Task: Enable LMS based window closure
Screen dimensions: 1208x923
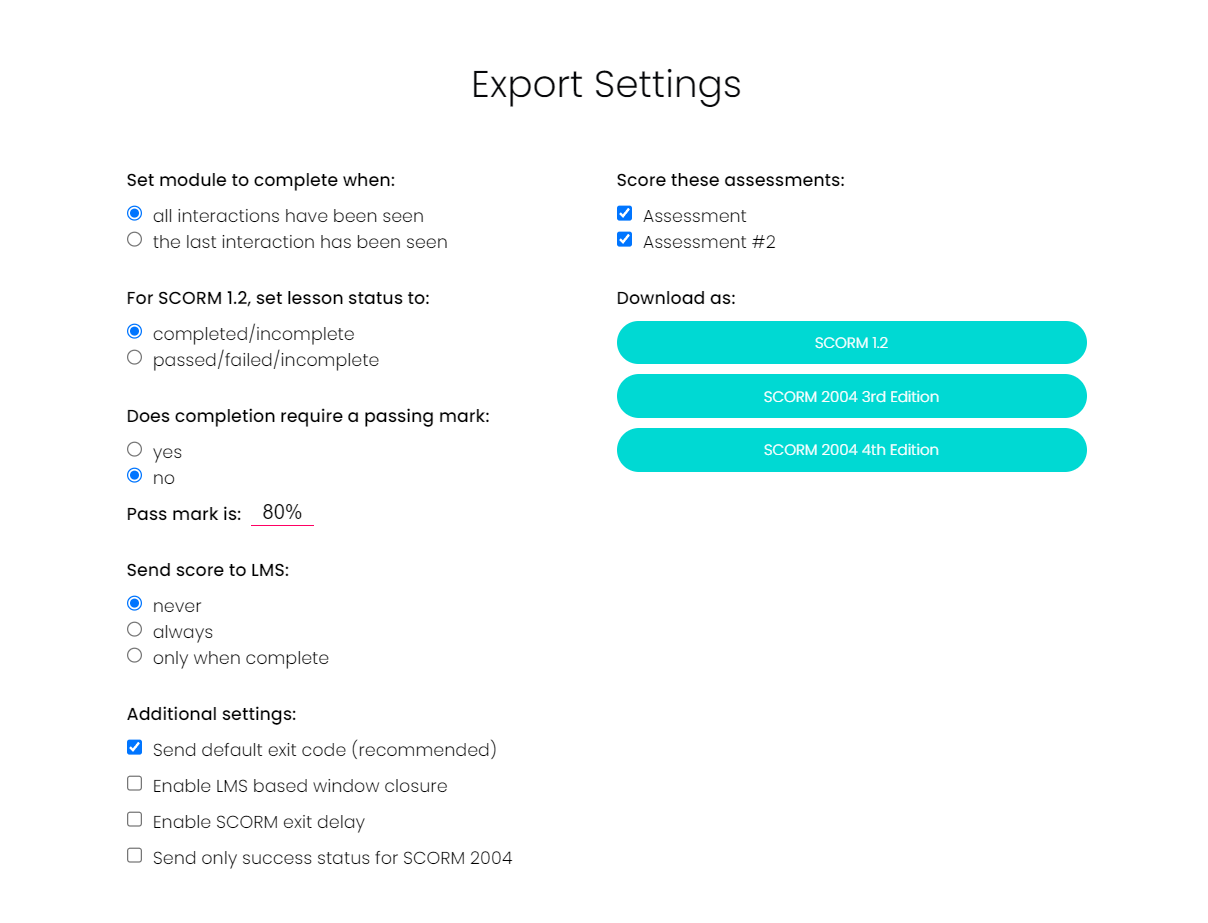Action: (135, 784)
